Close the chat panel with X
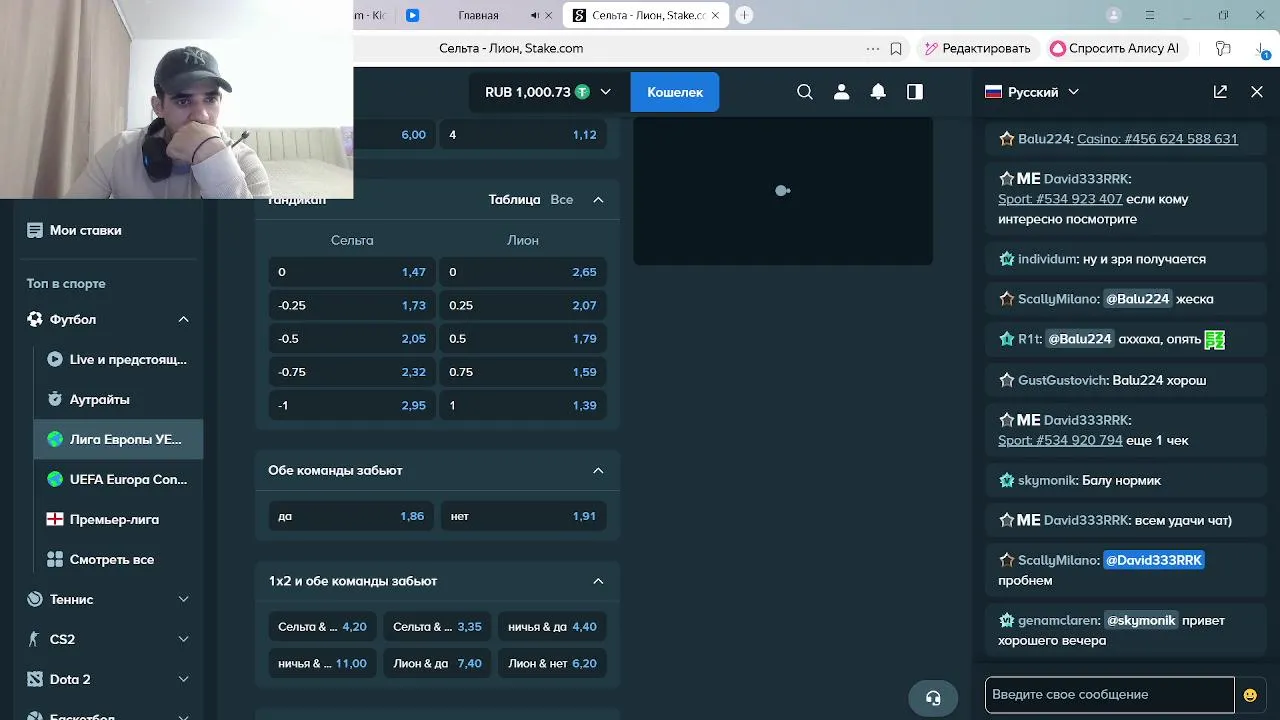The image size is (1280, 720). (x=1257, y=92)
